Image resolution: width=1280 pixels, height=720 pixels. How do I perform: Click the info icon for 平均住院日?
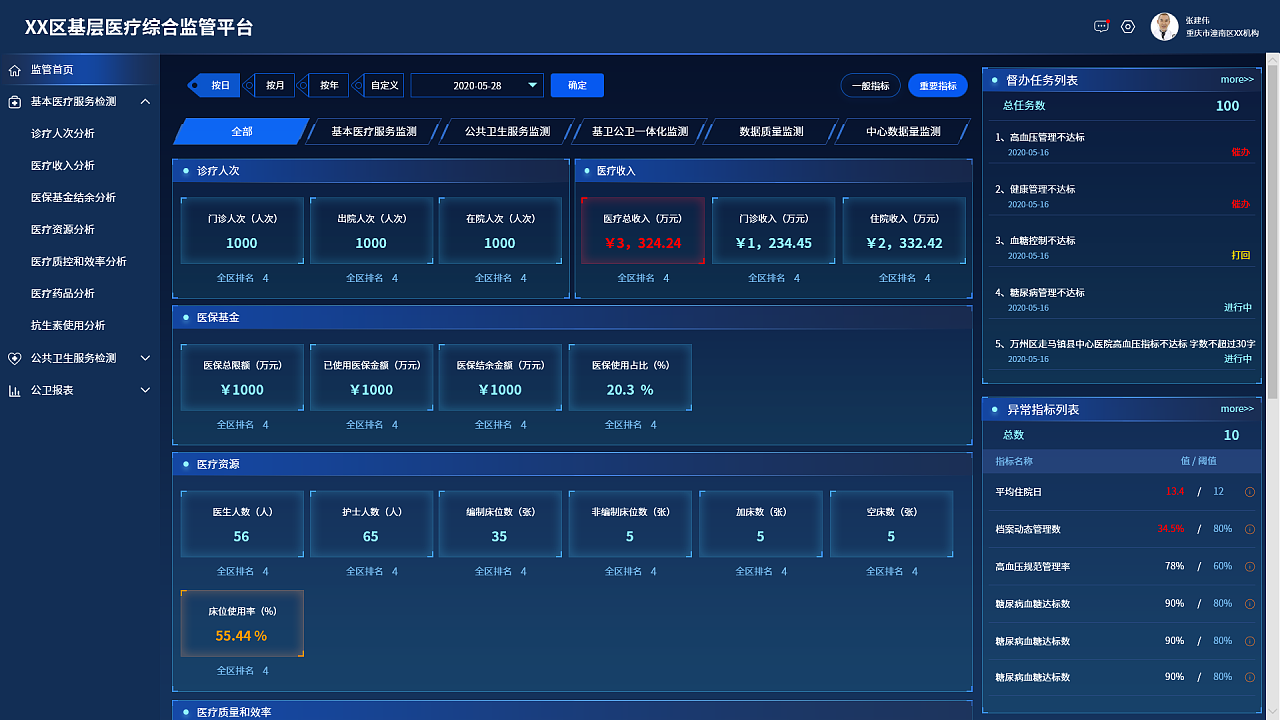pos(1249,492)
